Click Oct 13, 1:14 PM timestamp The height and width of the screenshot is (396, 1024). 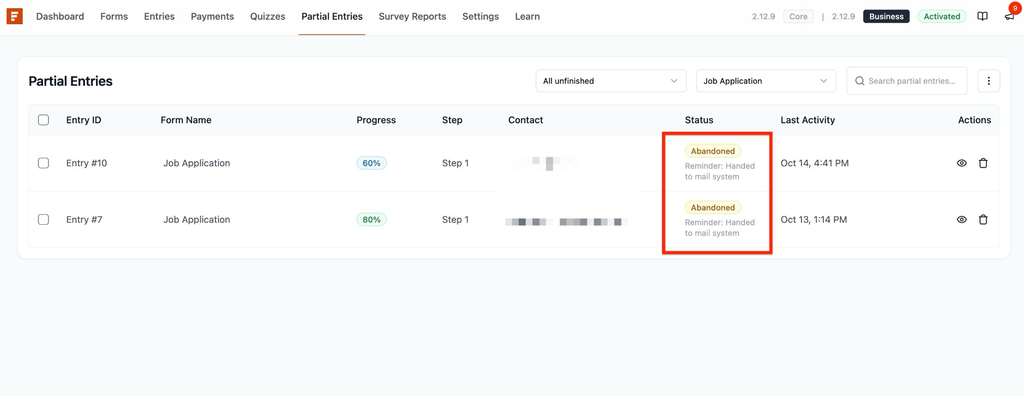(x=814, y=220)
